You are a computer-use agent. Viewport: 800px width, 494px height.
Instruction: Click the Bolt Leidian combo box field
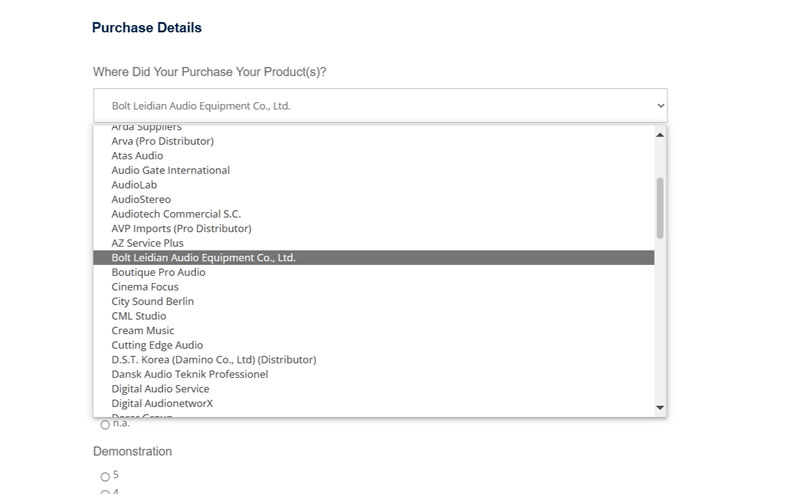click(370, 105)
